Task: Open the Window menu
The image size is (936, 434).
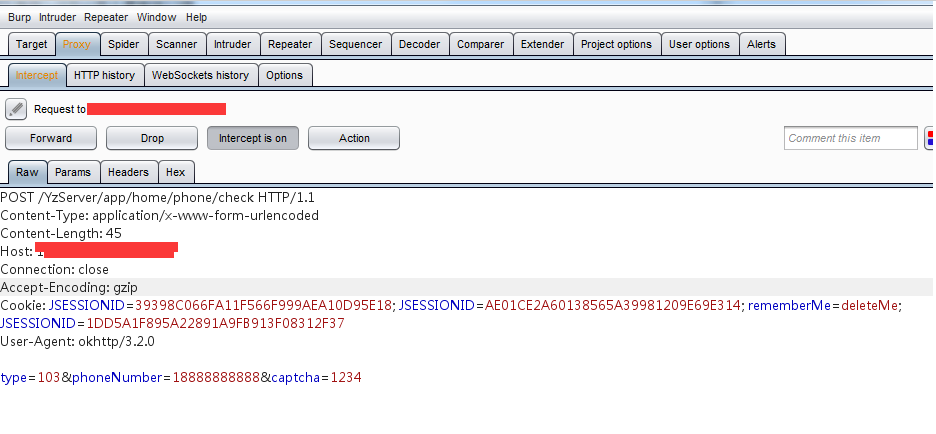Action: [x=156, y=17]
